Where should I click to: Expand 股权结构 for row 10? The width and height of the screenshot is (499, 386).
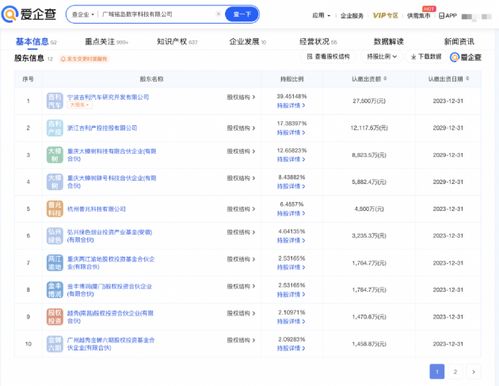pyautogui.click(x=241, y=340)
